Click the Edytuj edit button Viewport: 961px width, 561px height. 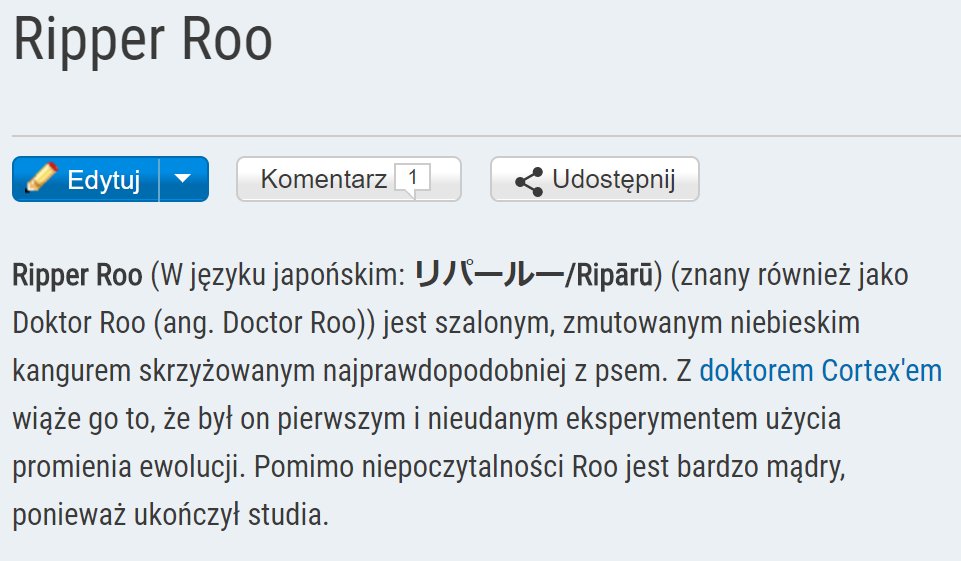[x=85, y=179]
